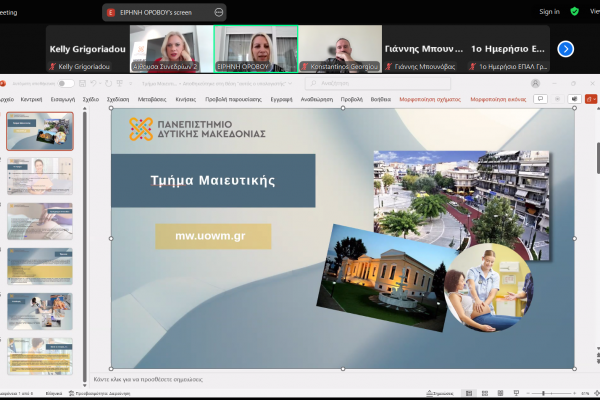Click the redo arrow icon
600x400 pixels.
click(108, 83)
